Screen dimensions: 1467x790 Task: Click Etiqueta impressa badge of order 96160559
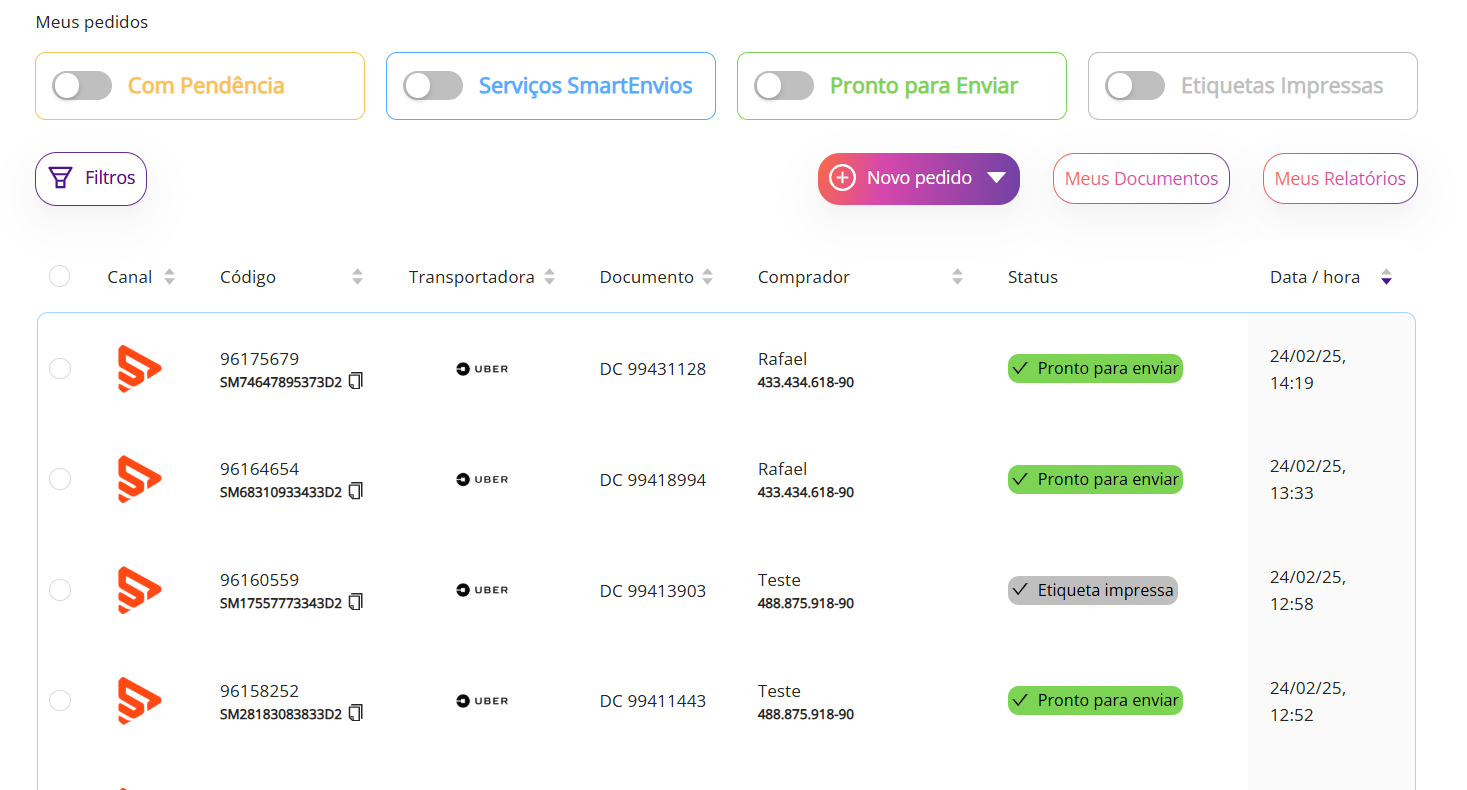point(1092,590)
